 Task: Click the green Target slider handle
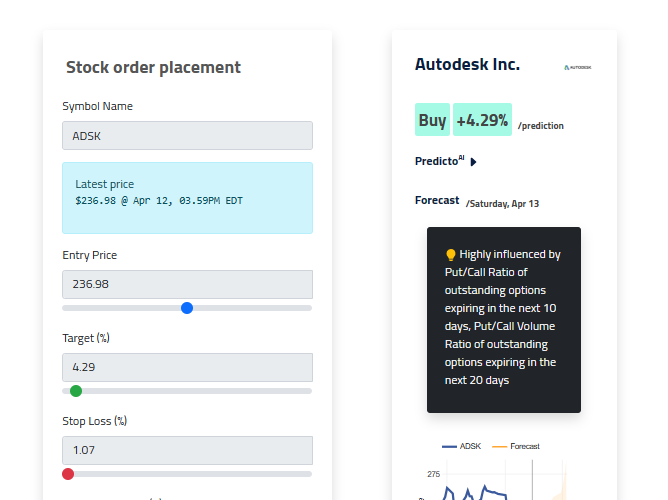(x=76, y=391)
